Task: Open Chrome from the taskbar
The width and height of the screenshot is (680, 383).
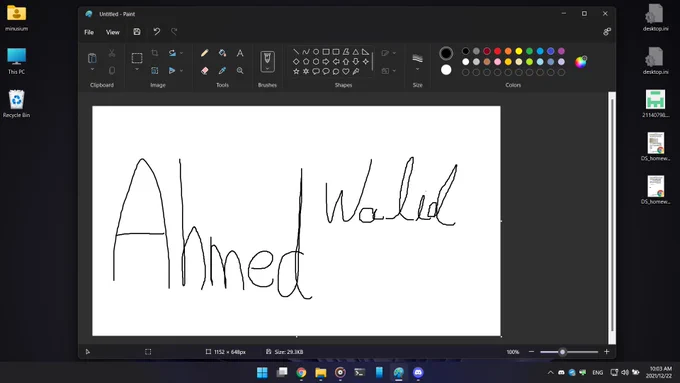Action: [x=301, y=372]
